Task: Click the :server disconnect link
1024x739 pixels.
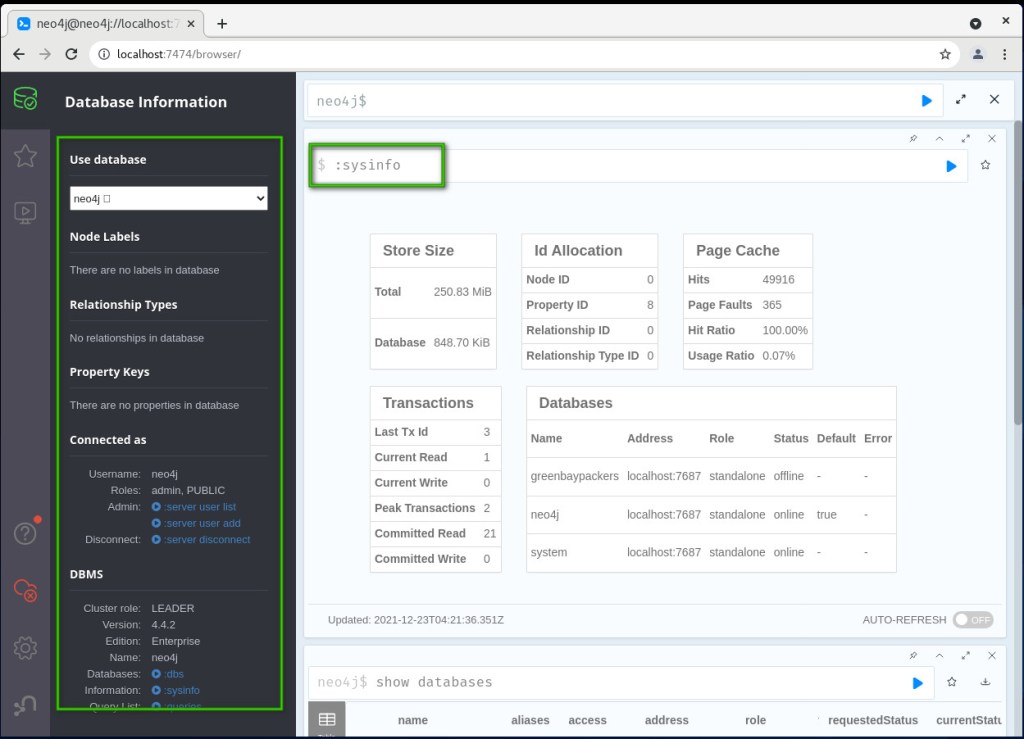Action: click(x=207, y=540)
